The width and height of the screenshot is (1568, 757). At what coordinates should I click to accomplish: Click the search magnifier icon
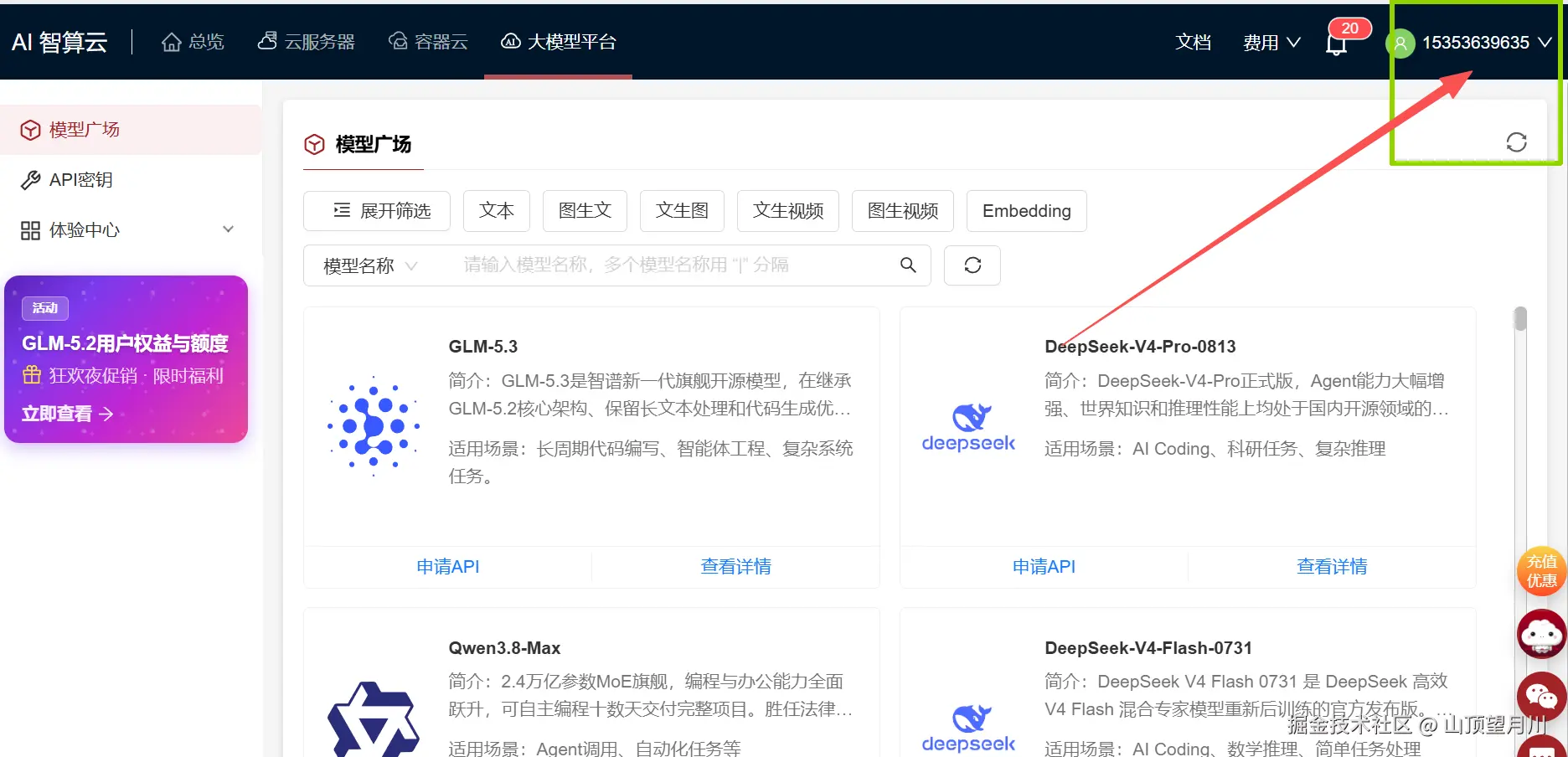coord(908,265)
